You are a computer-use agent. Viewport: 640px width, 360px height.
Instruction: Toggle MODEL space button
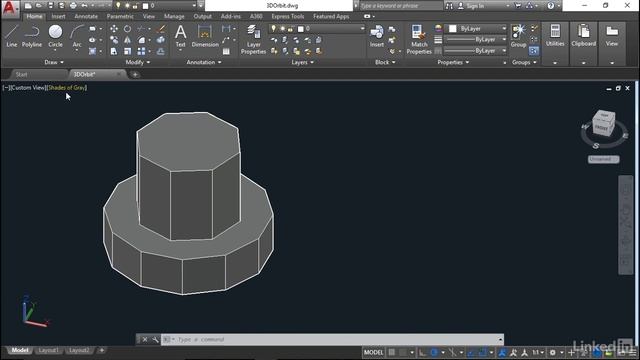click(373, 352)
